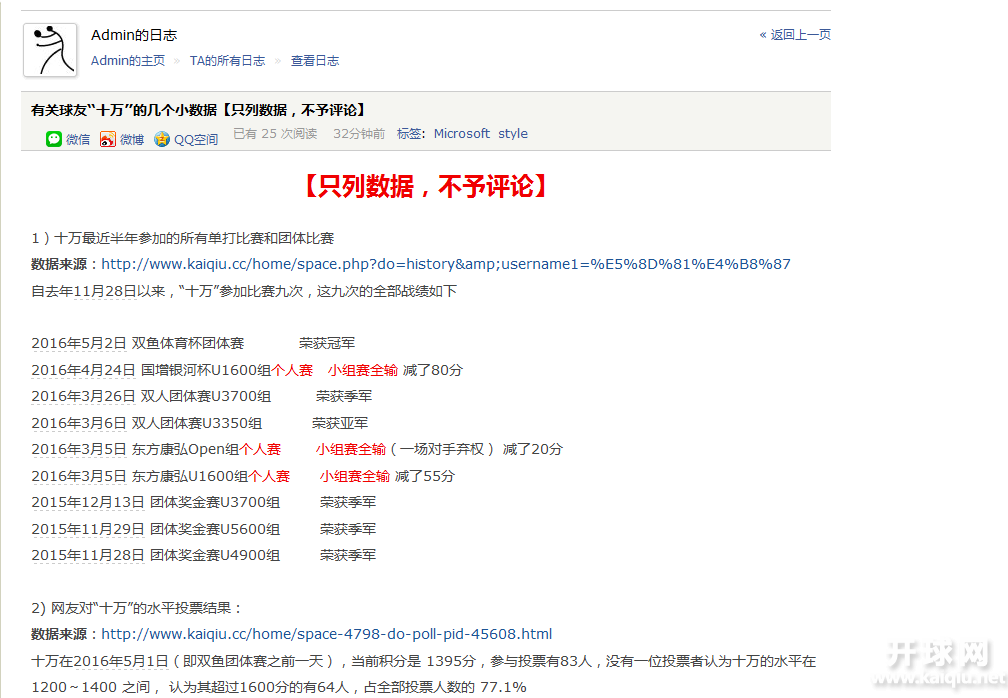Click the Admin的日志 title text
Image resolution: width=1008 pixels, height=698 pixels.
(134, 35)
